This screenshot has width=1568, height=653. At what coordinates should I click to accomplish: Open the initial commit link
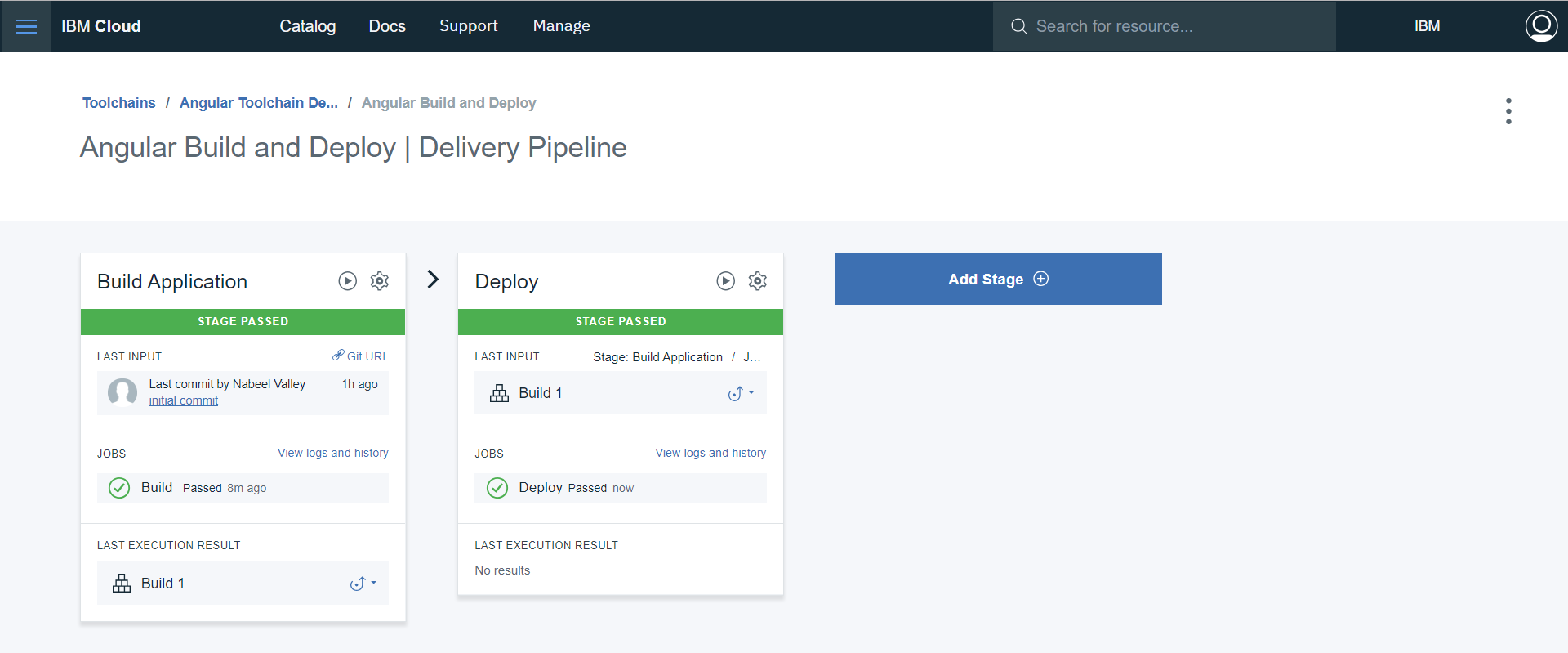[x=183, y=400]
